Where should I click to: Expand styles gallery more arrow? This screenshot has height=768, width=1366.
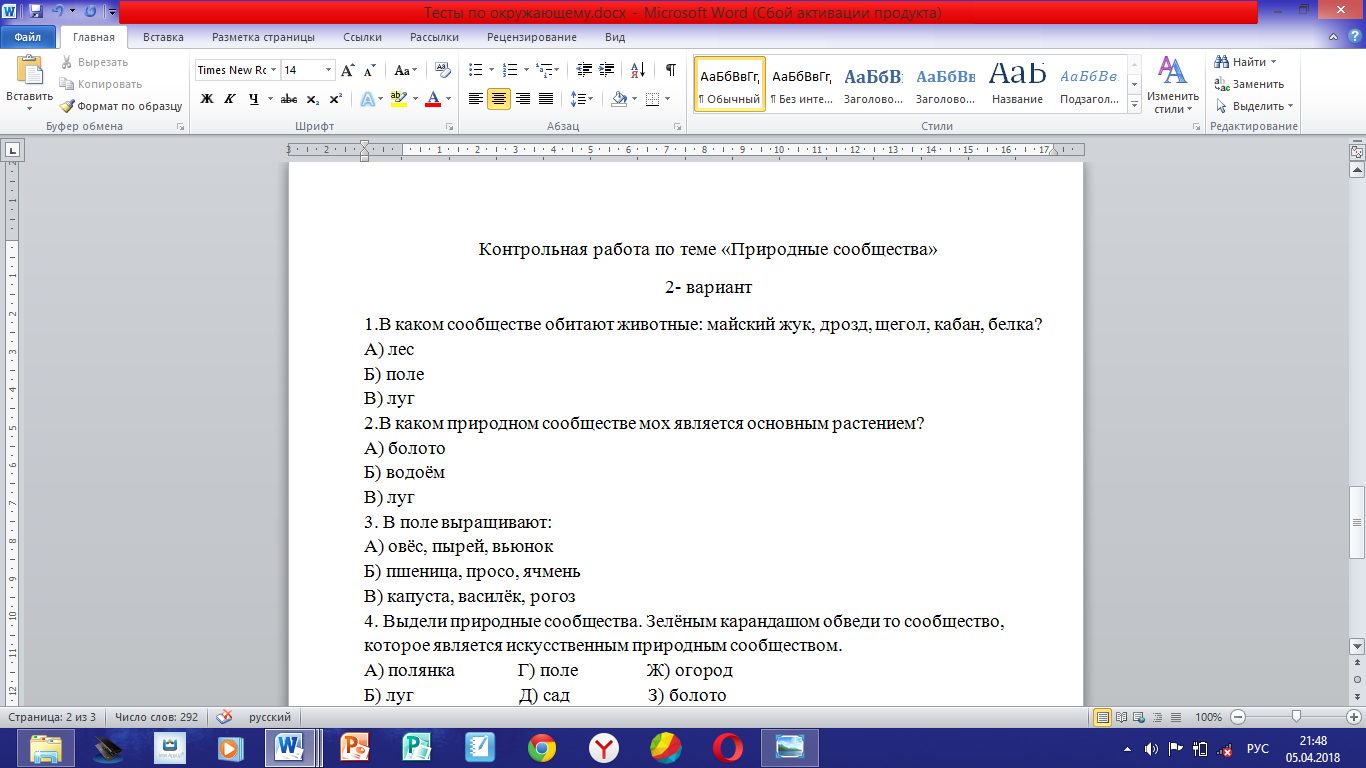tap(1134, 105)
